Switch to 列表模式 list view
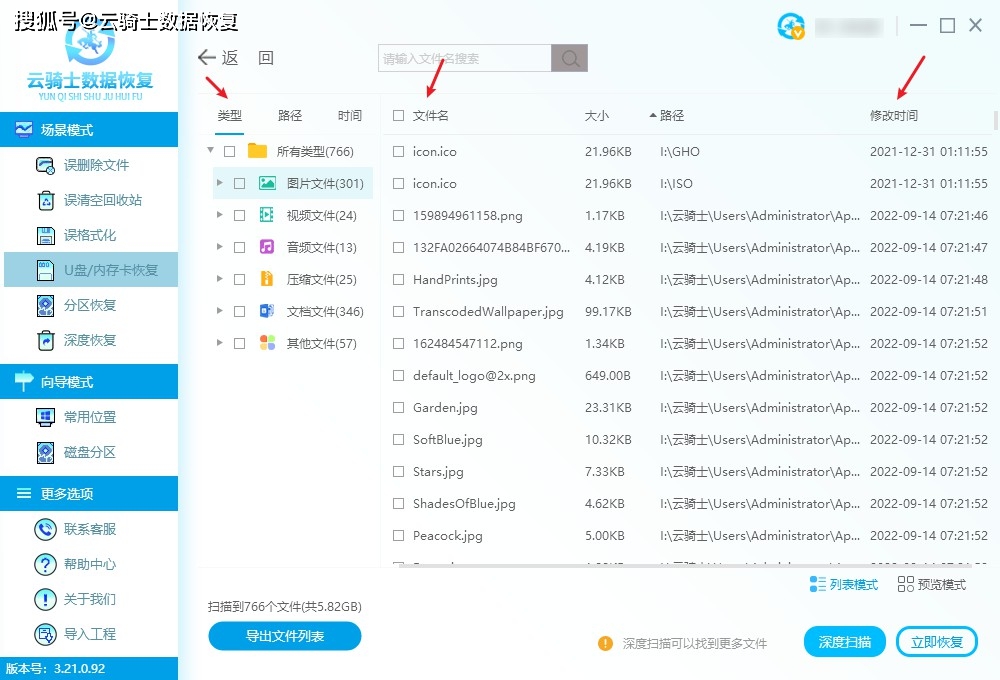 tap(843, 584)
